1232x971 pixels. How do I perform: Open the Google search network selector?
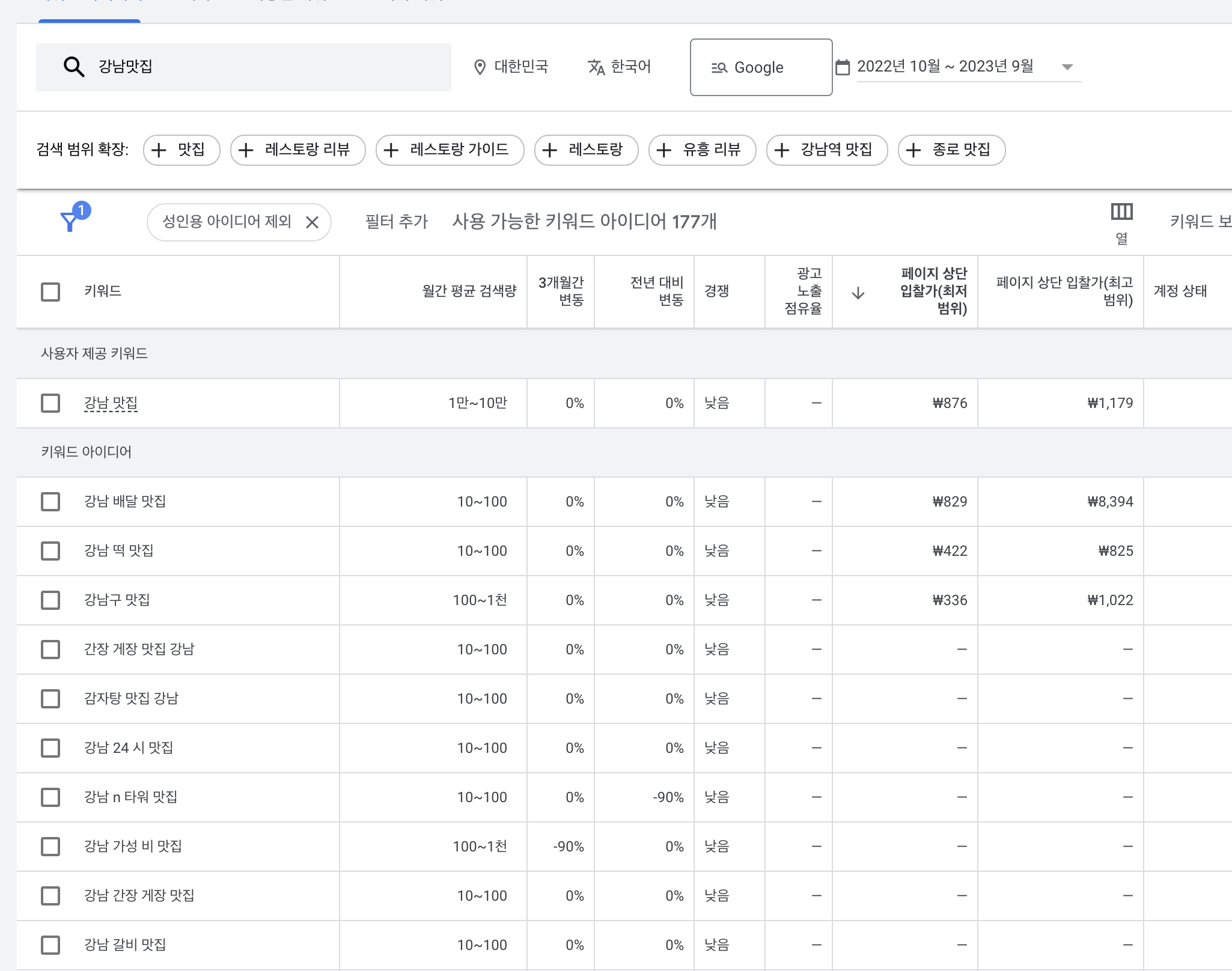(761, 67)
